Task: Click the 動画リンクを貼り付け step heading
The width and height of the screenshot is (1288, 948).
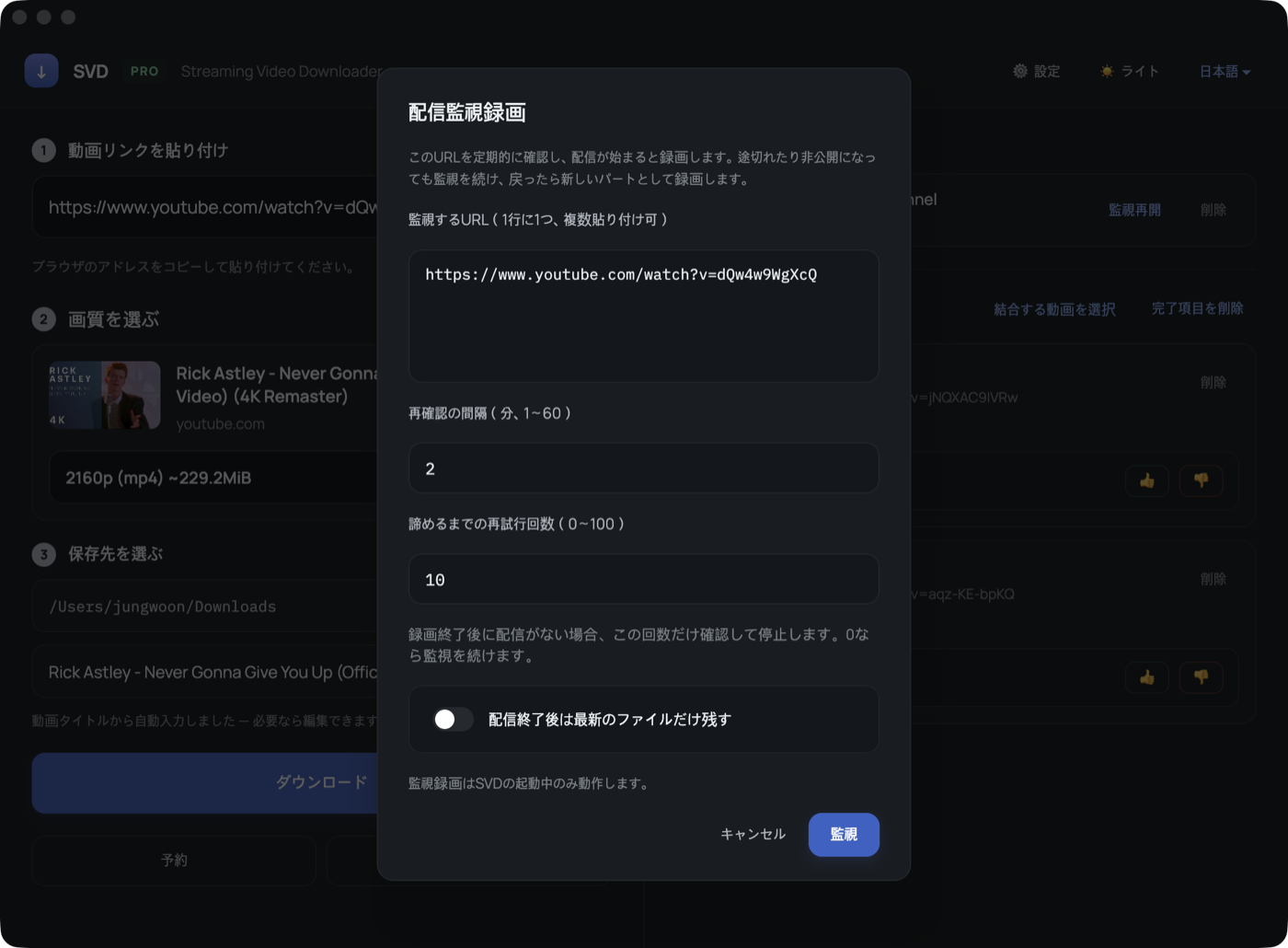Action: click(x=148, y=150)
